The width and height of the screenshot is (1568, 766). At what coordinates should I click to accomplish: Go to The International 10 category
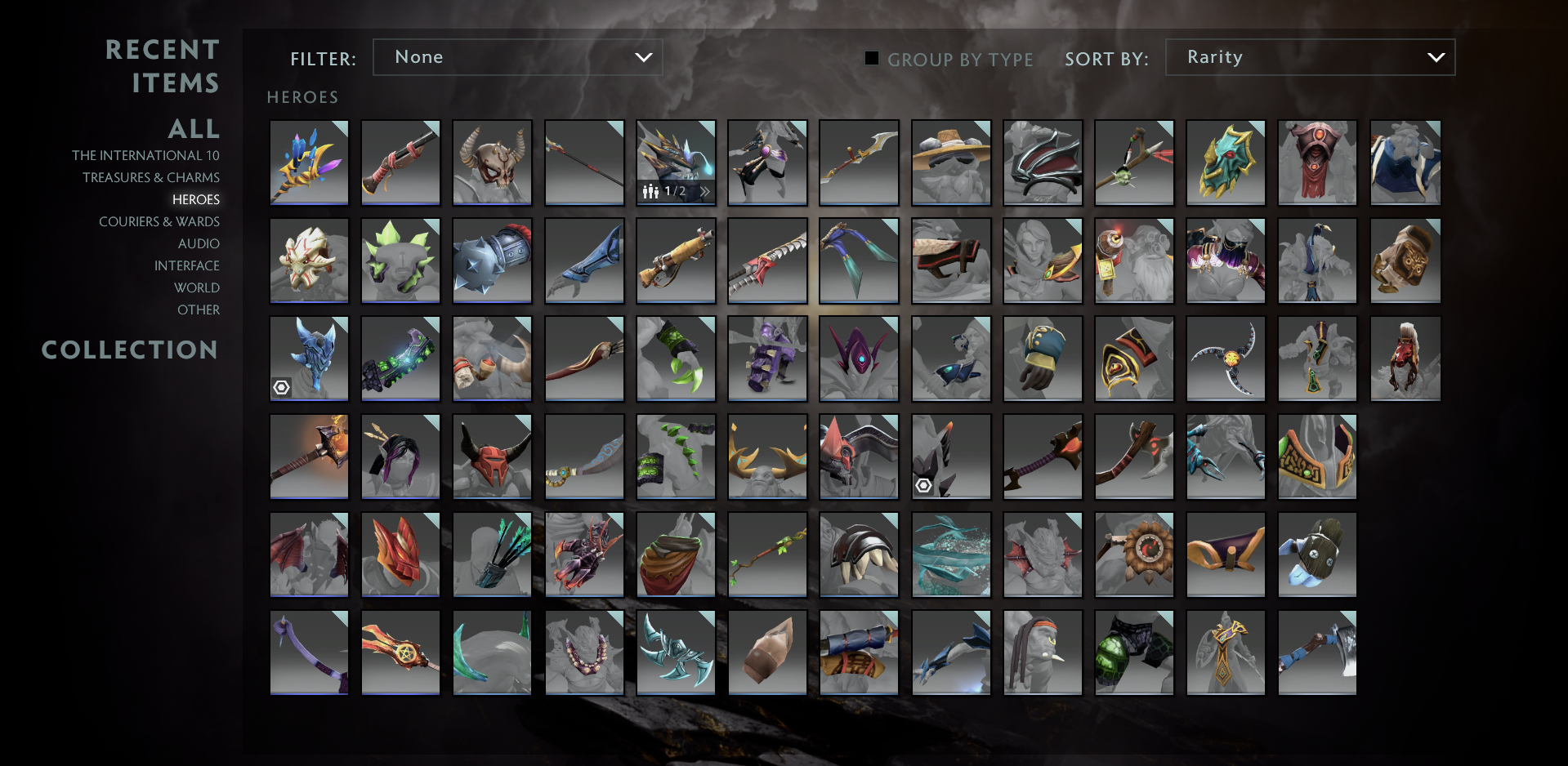tap(145, 155)
